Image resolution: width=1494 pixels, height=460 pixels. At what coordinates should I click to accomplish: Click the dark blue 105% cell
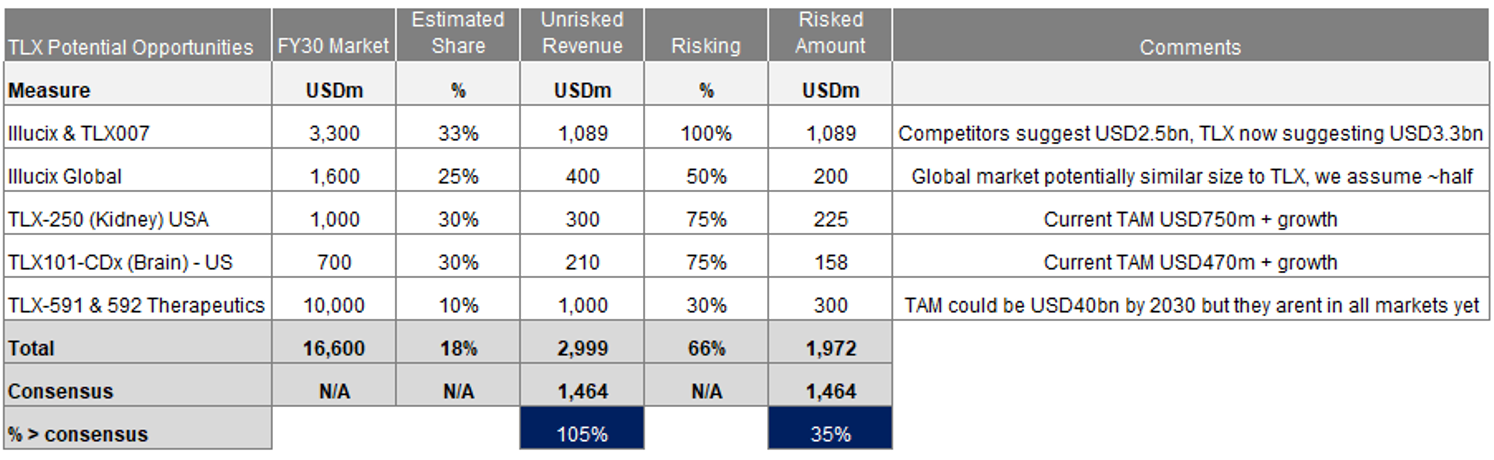click(582, 434)
